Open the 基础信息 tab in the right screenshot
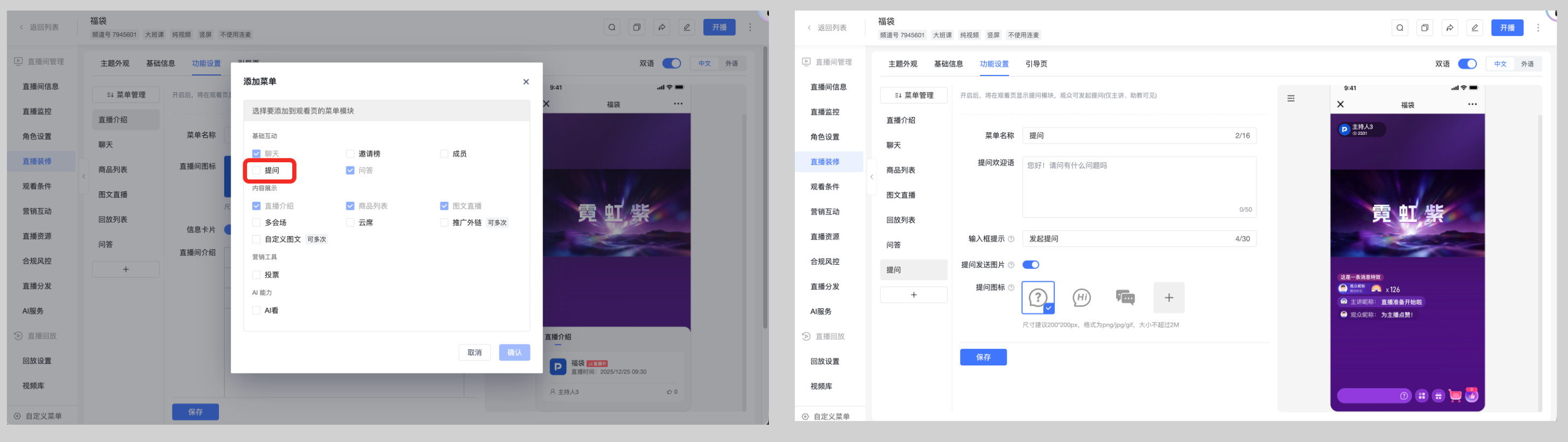This screenshot has height=442, width=1568. pyautogui.click(x=948, y=64)
